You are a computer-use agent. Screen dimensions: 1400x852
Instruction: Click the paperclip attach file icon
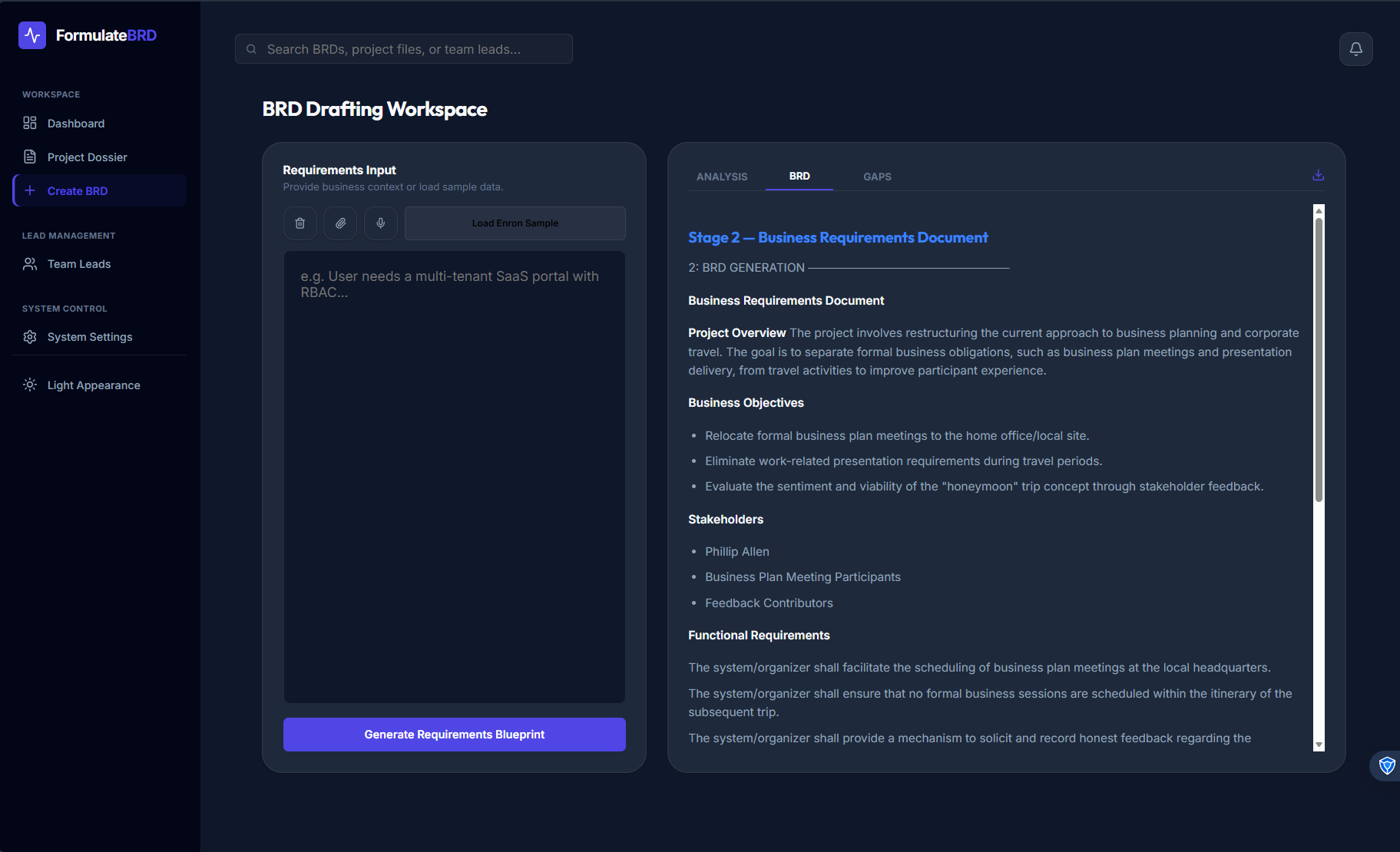click(340, 223)
